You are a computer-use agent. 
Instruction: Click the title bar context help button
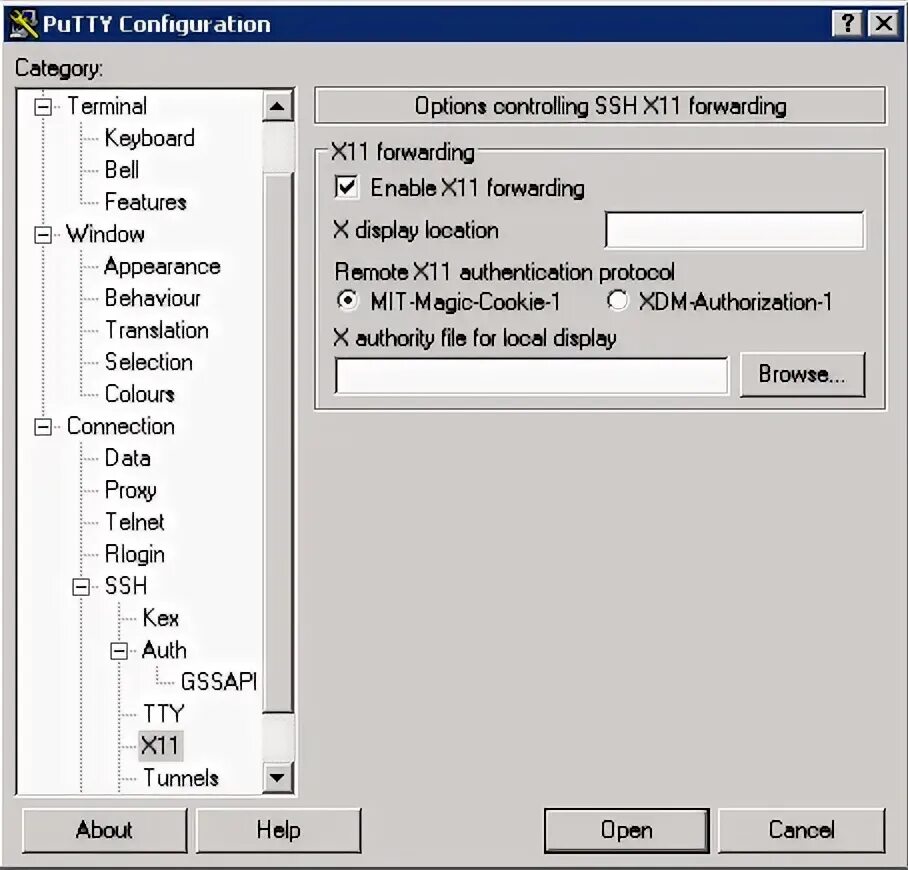pyautogui.click(x=847, y=24)
